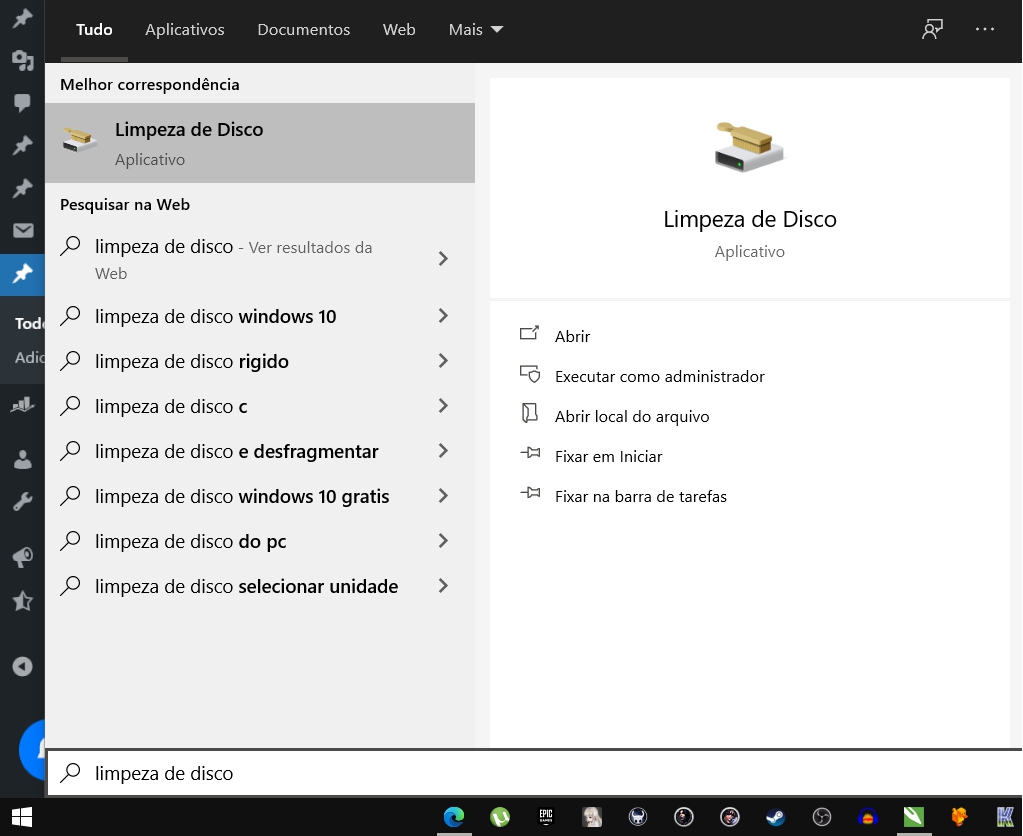The width and height of the screenshot is (1023, 836).
Task: Click Abrir to open Limpeza de Disco
Action: [x=572, y=336]
